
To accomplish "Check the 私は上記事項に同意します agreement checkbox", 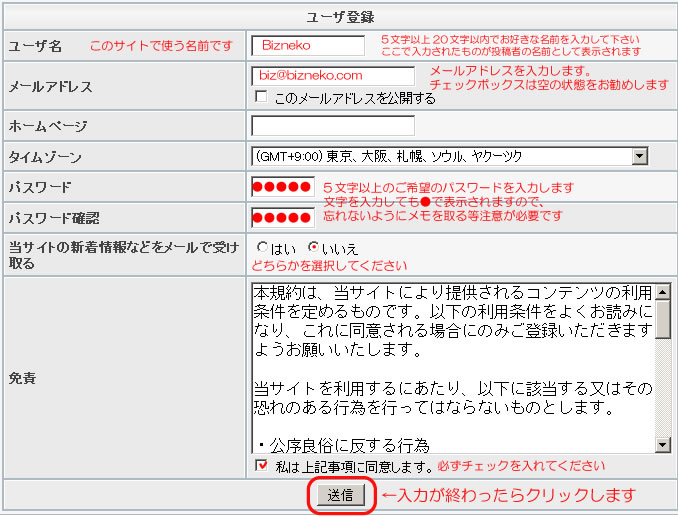I will [262, 465].
